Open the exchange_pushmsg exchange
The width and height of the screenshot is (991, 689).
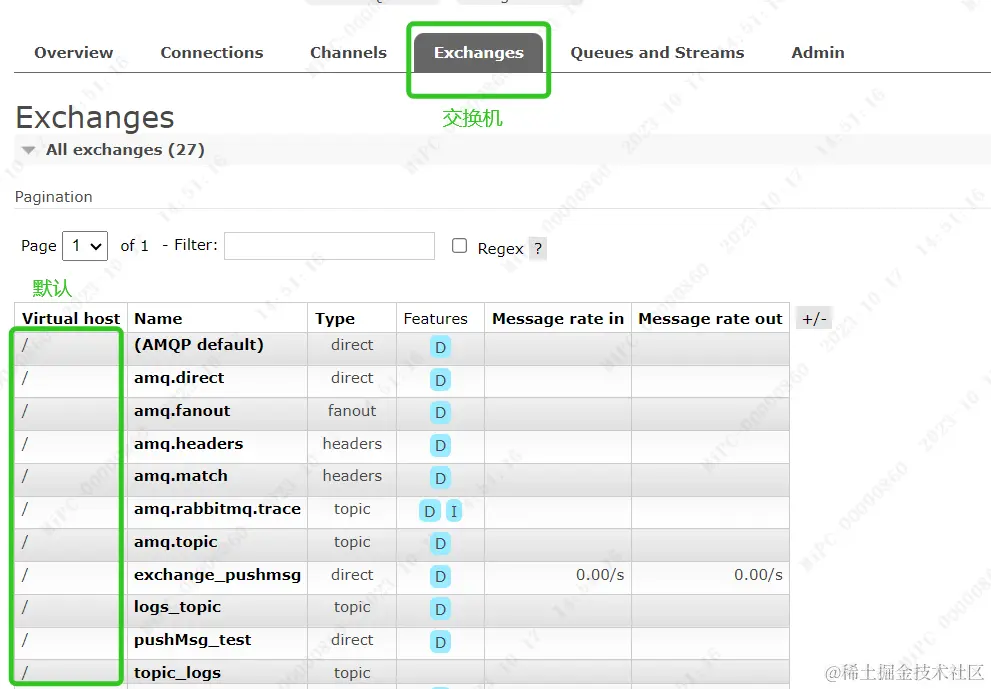click(x=217, y=575)
